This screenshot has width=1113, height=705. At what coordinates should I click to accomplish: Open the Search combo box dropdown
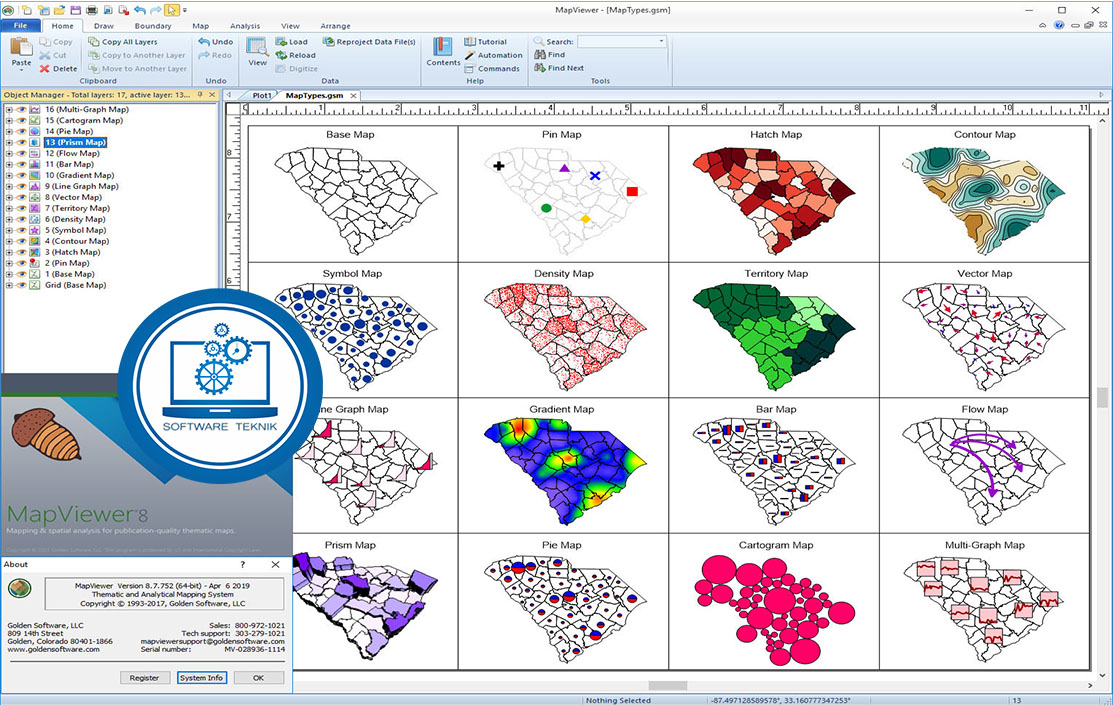coord(661,41)
